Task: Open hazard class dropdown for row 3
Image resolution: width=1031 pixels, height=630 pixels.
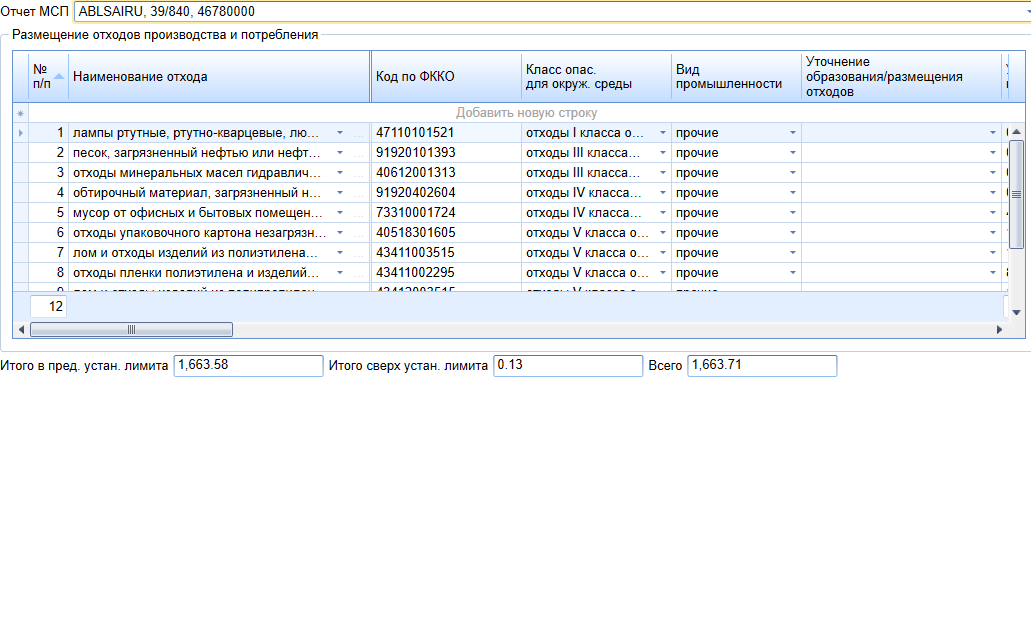Action: (x=661, y=173)
